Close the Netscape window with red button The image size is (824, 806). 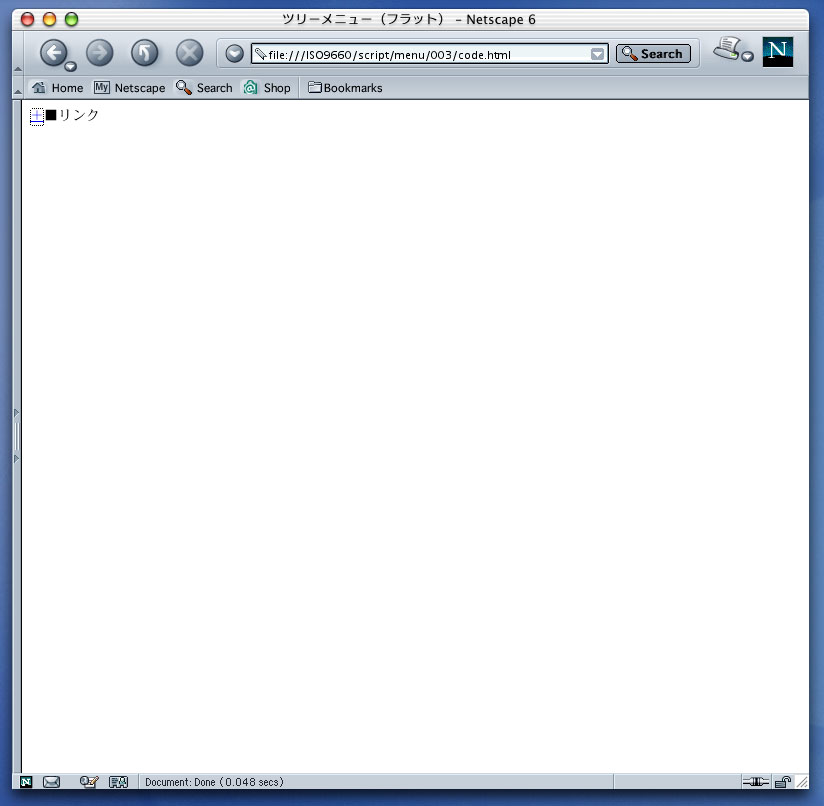pyautogui.click(x=27, y=19)
